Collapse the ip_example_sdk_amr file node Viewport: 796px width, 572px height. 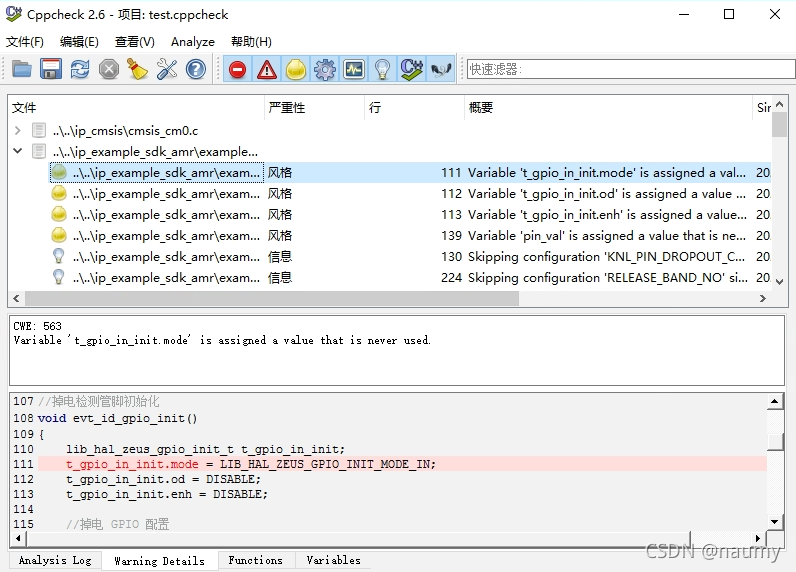click(18, 151)
